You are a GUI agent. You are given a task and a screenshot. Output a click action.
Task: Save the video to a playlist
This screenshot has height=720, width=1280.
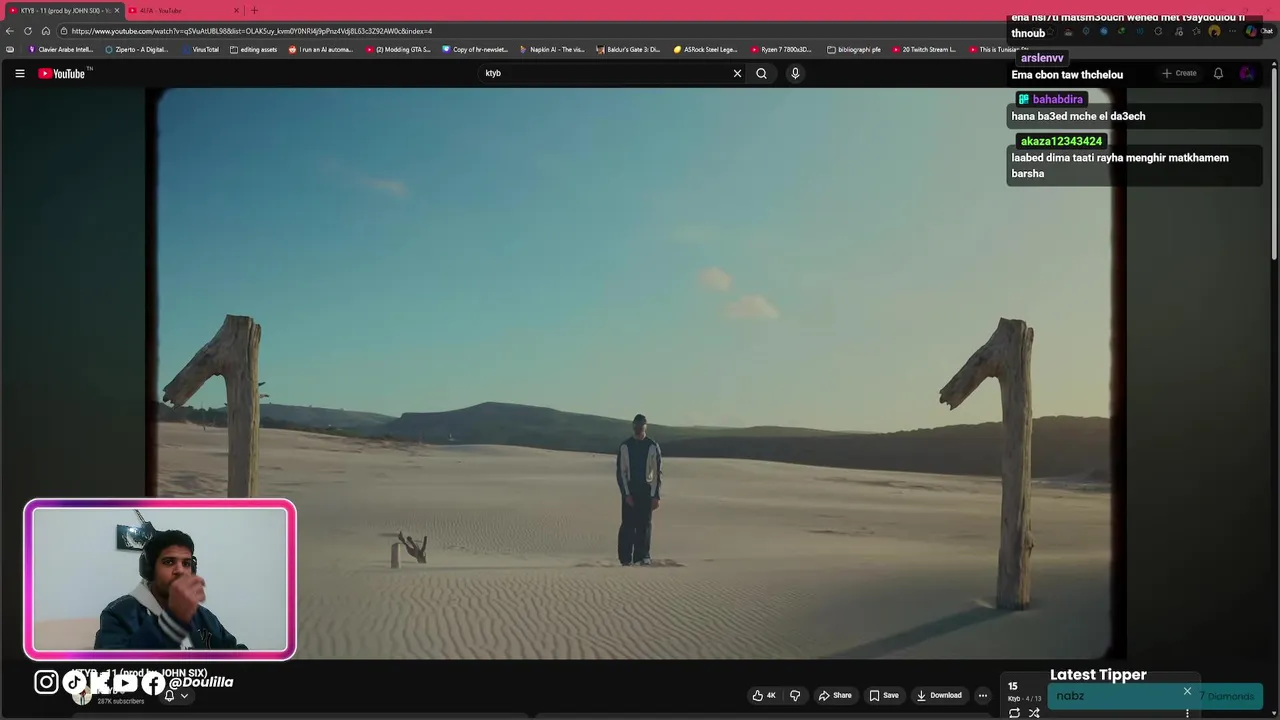[x=884, y=695]
